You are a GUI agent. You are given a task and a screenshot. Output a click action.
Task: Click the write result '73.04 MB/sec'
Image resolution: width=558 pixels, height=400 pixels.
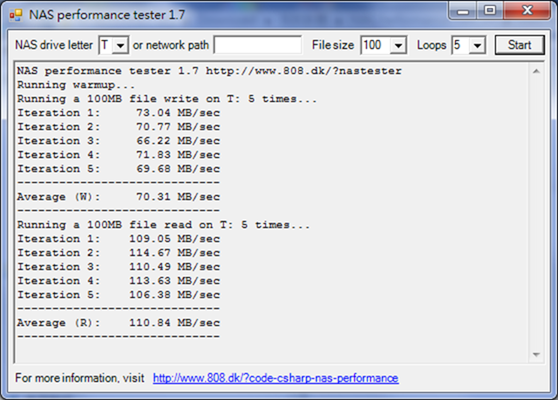pos(178,113)
